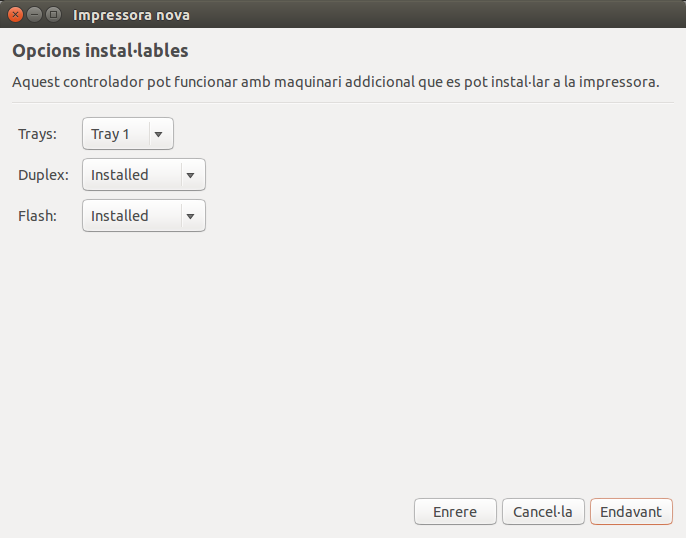
Task: Minimize the Impressora nova dialog
Action: [34, 15]
